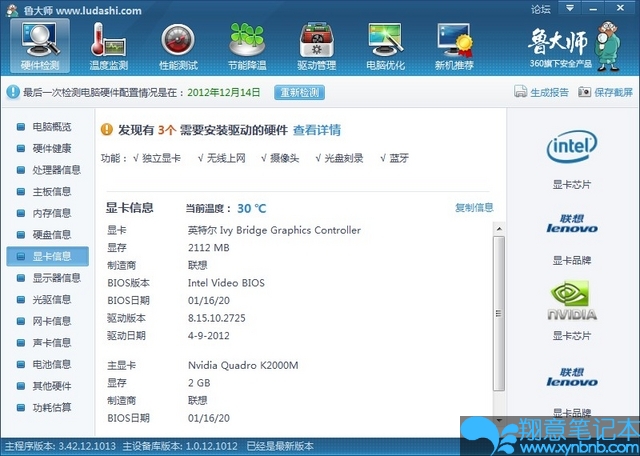Click Nvidia Quadro K2000M text

point(243,365)
